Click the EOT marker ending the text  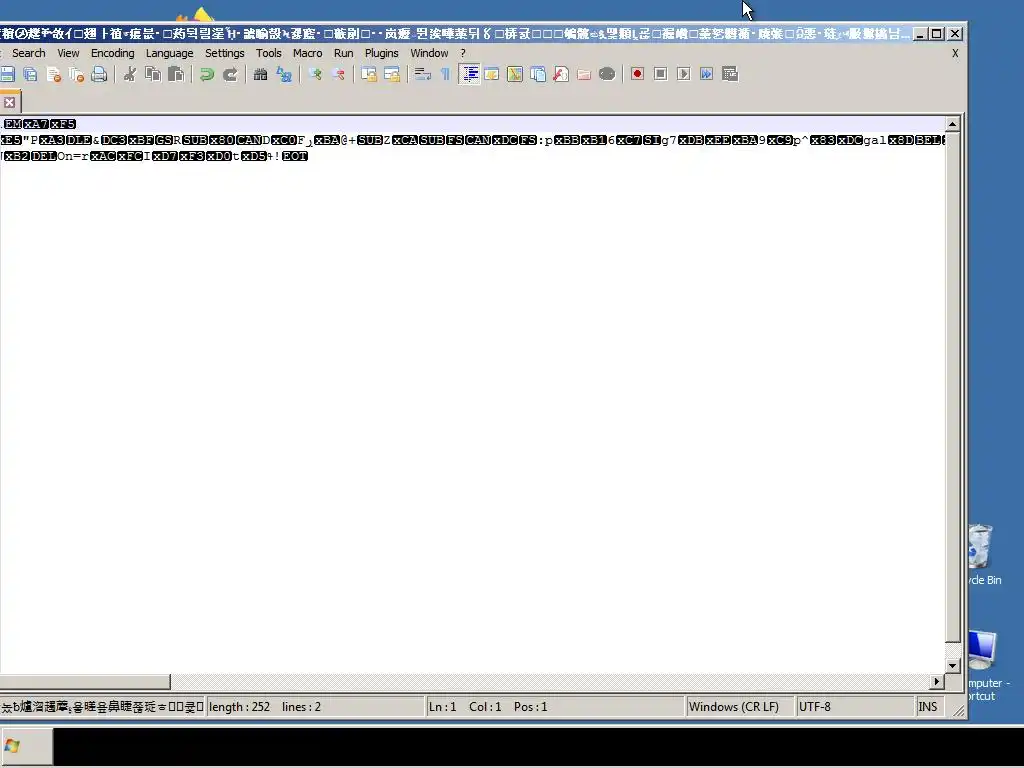(x=295, y=156)
